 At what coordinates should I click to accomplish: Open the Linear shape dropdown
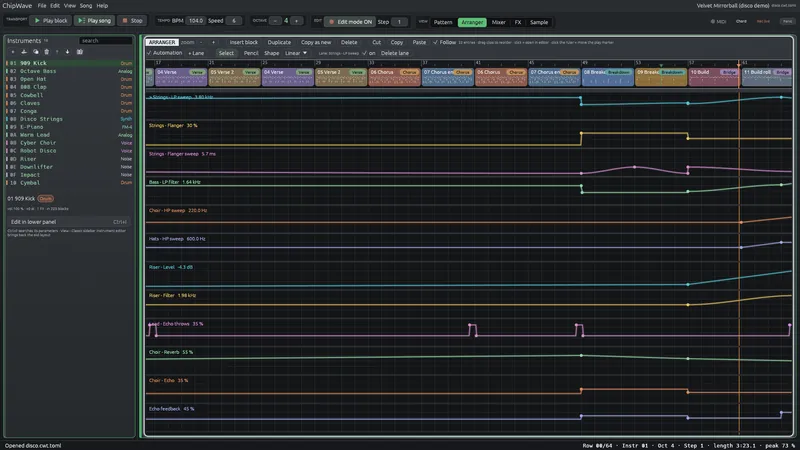pyautogui.click(x=296, y=53)
